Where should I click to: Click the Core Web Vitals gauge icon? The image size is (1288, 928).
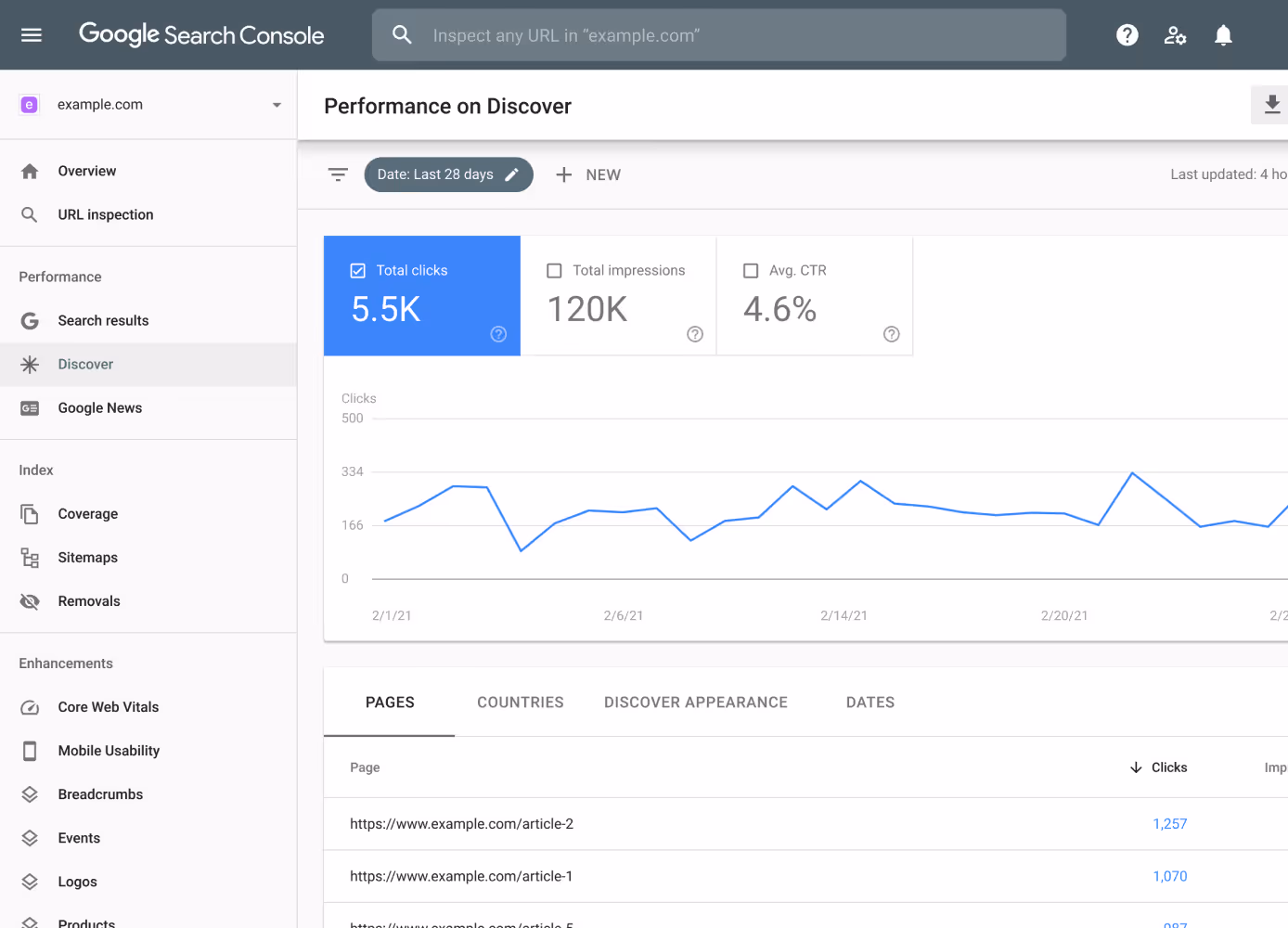click(30, 707)
